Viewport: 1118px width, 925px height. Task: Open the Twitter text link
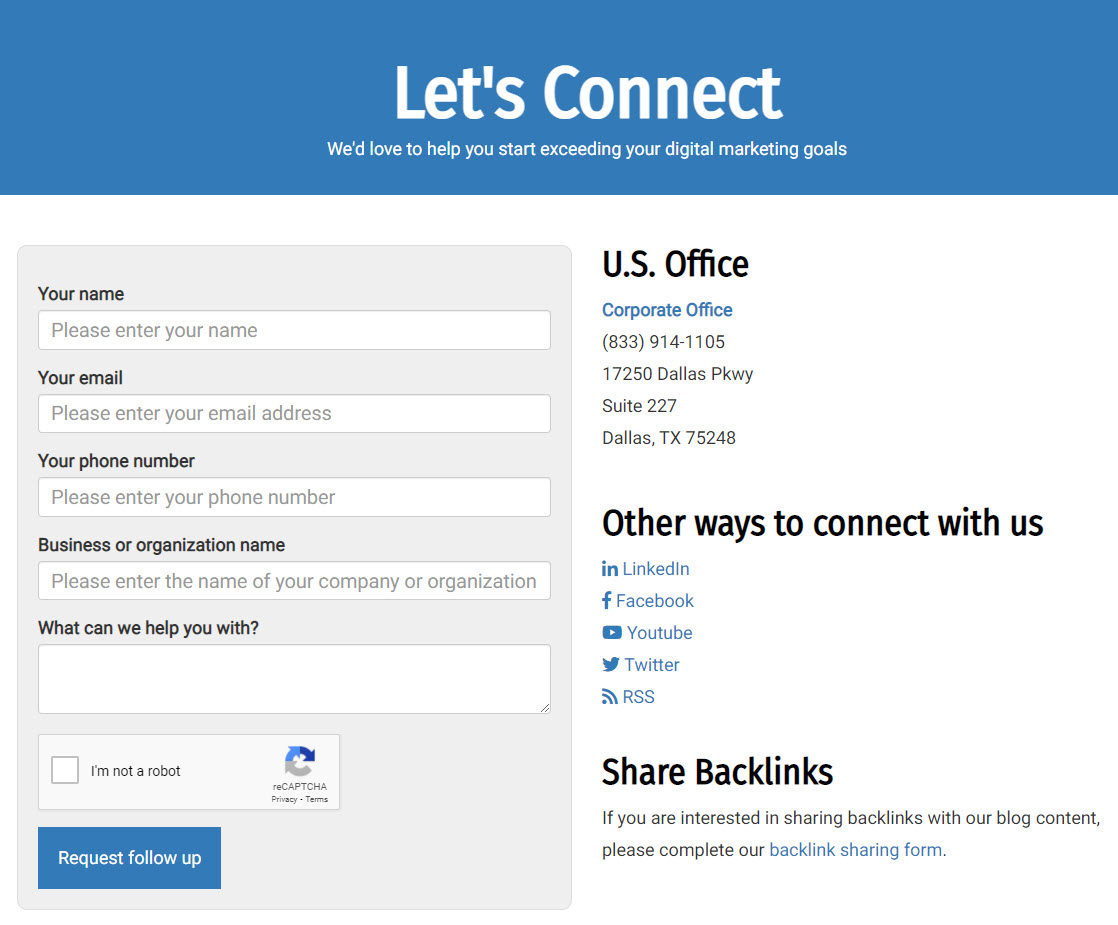tap(652, 665)
